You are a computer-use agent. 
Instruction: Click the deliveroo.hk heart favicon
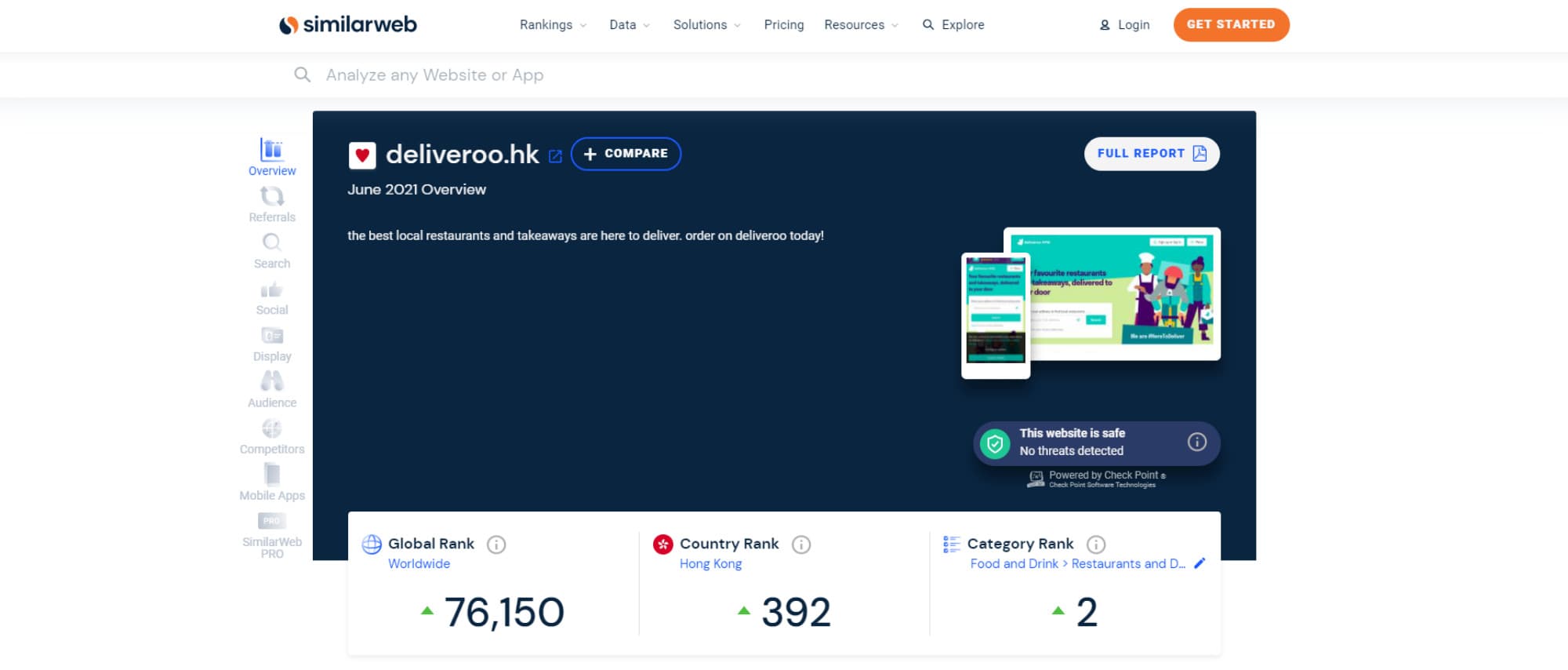coord(362,155)
